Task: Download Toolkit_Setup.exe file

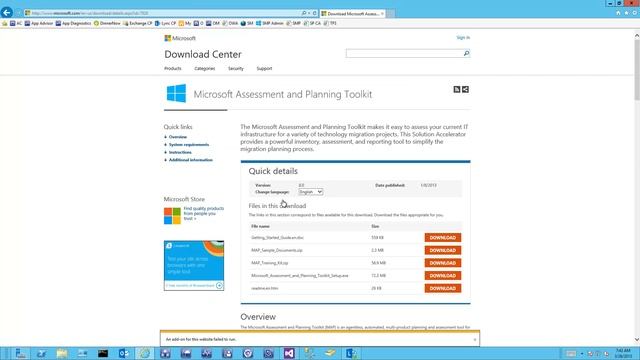Action: tap(443, 276)
